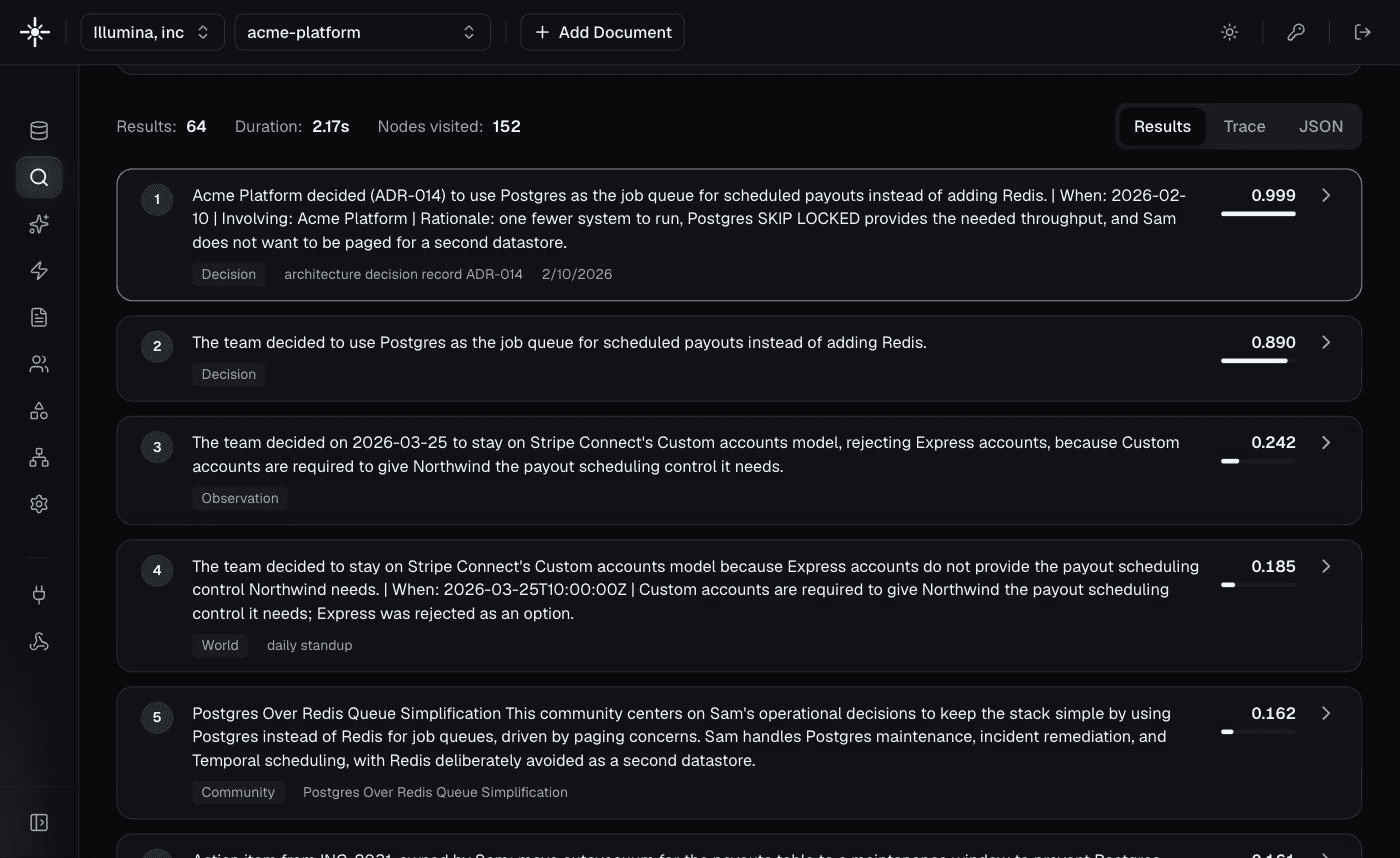Click the lightning bolt sidebar icon

point(39,271)
